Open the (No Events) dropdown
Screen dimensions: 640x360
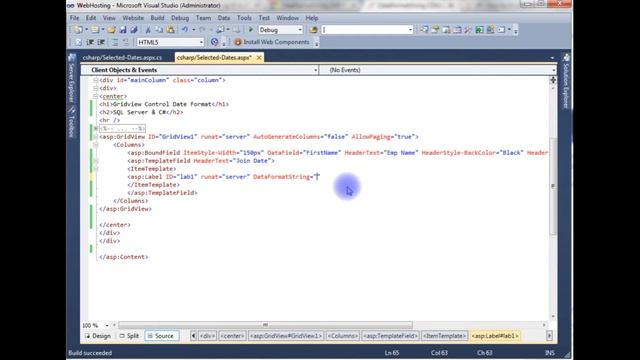pos(553,70)
